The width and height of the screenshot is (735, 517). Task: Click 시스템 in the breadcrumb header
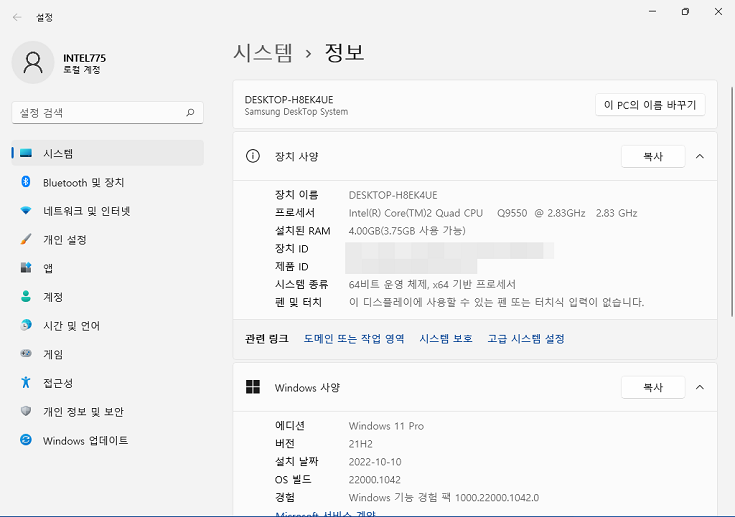pos(263,52)
